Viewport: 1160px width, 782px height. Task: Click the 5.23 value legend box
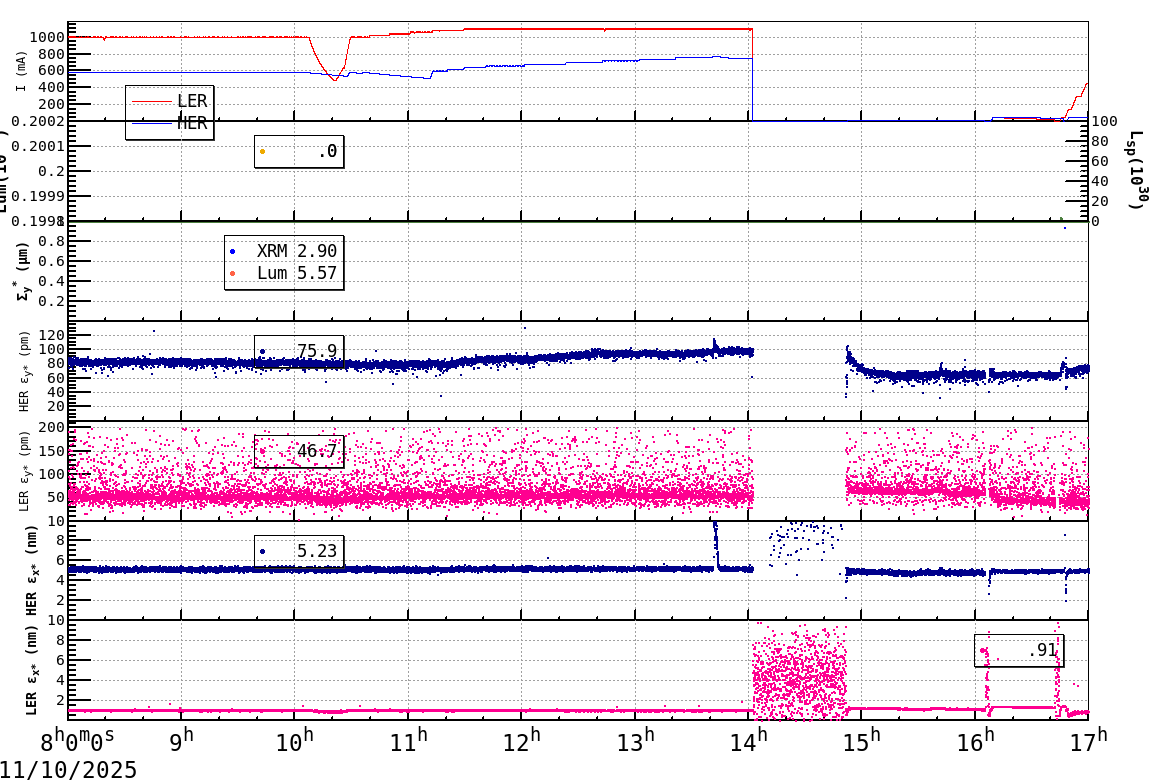tap(299, 551)
